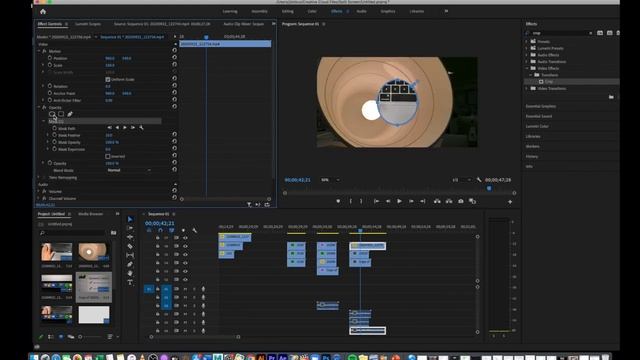
Task: Select the Selection tool arrow
Action: (130, 219)
